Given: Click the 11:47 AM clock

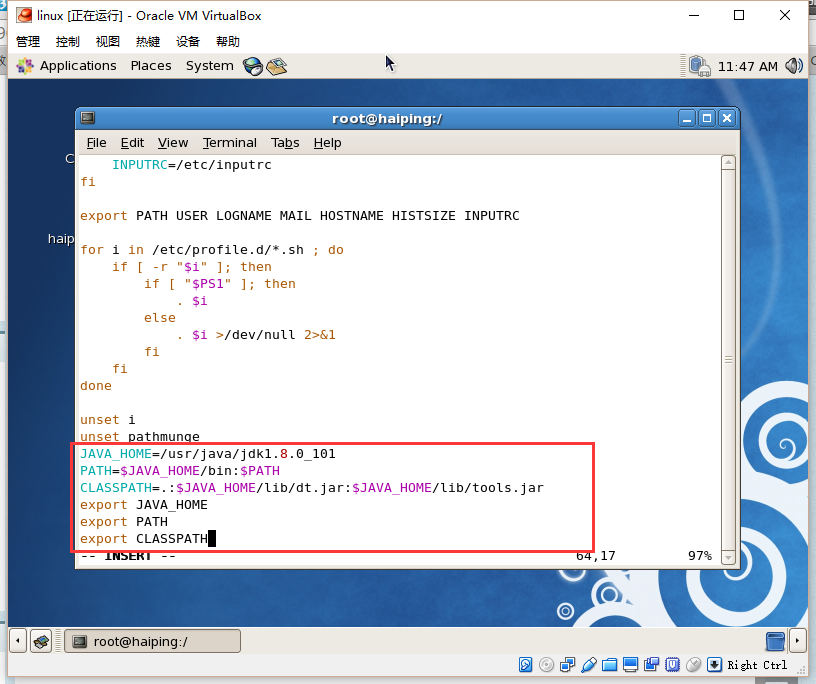Looking at the screenshot, I should [748, 67].
